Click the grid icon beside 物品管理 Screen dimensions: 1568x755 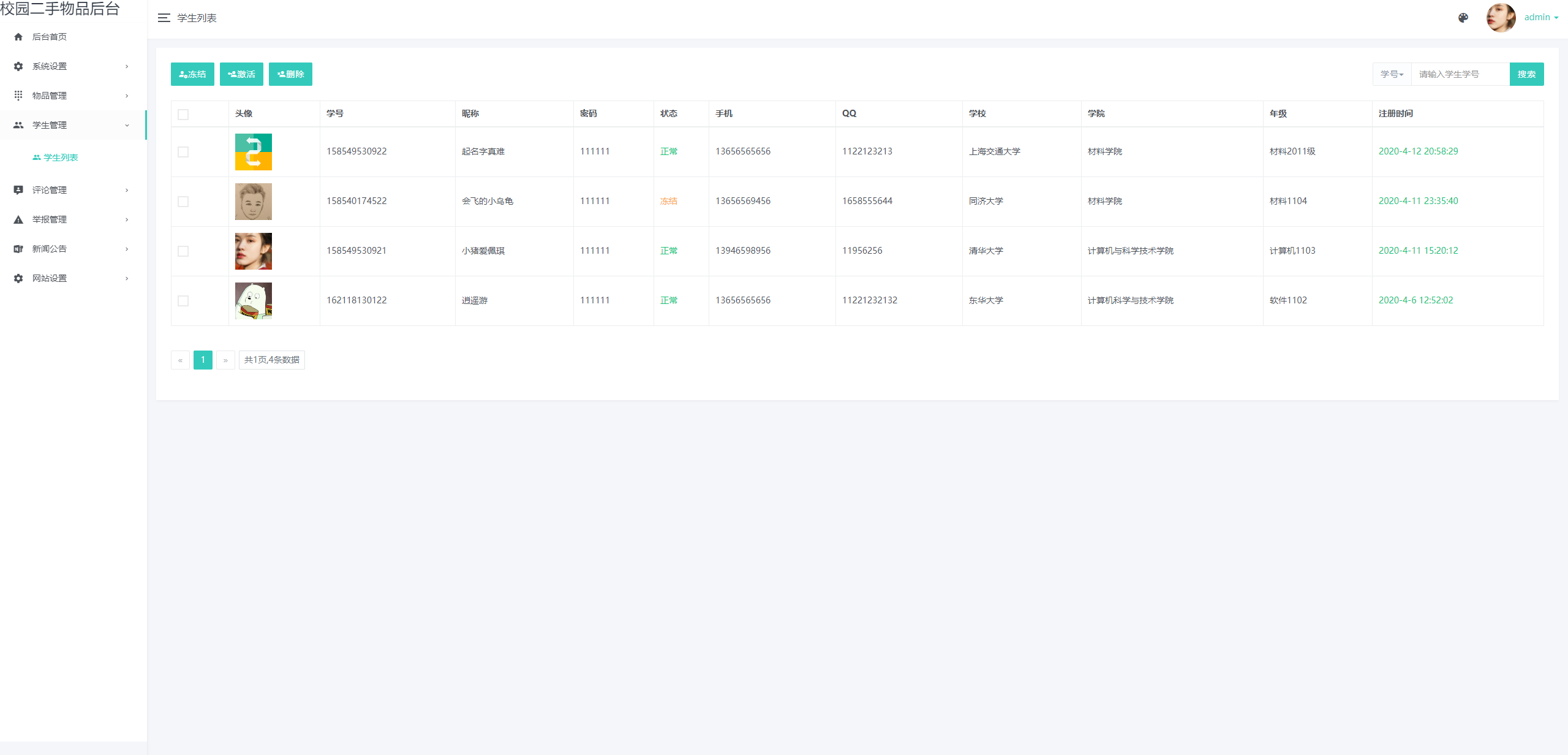[18, 96]
